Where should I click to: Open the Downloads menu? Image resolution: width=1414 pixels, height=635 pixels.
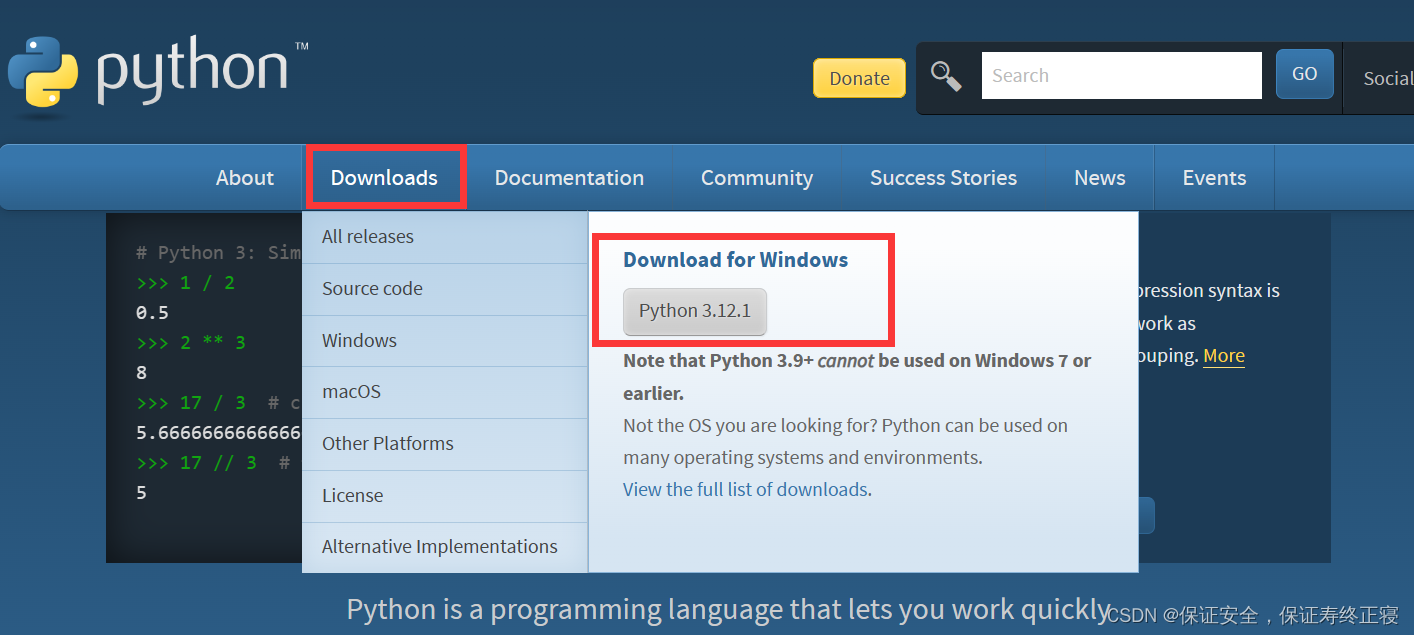(x=384, y=178)
